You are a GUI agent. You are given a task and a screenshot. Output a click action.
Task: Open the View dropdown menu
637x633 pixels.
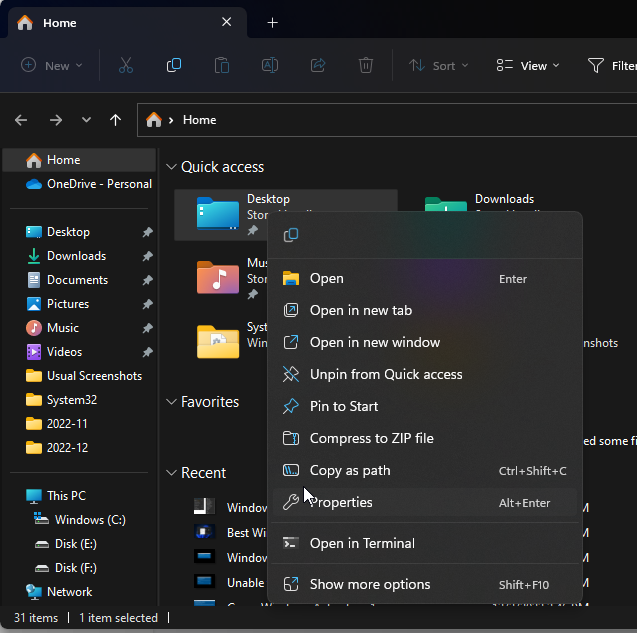pyautogui.click(x=528, y=66)
